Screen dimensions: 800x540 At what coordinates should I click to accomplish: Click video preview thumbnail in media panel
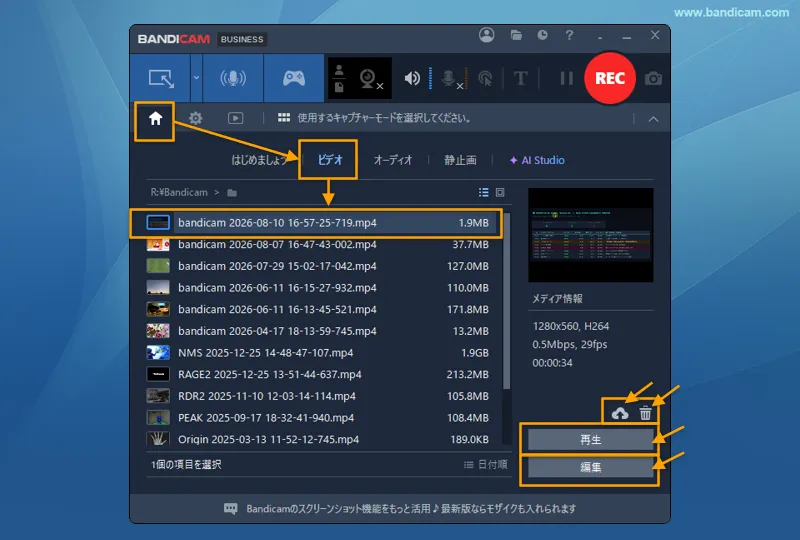pyautogui.click(x=590, y=235)
